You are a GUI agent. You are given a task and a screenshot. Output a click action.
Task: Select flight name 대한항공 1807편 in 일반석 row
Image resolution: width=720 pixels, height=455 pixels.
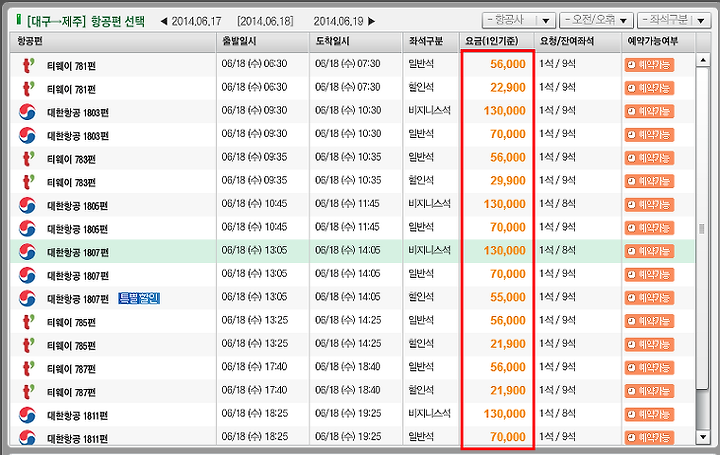click(78, 276)
